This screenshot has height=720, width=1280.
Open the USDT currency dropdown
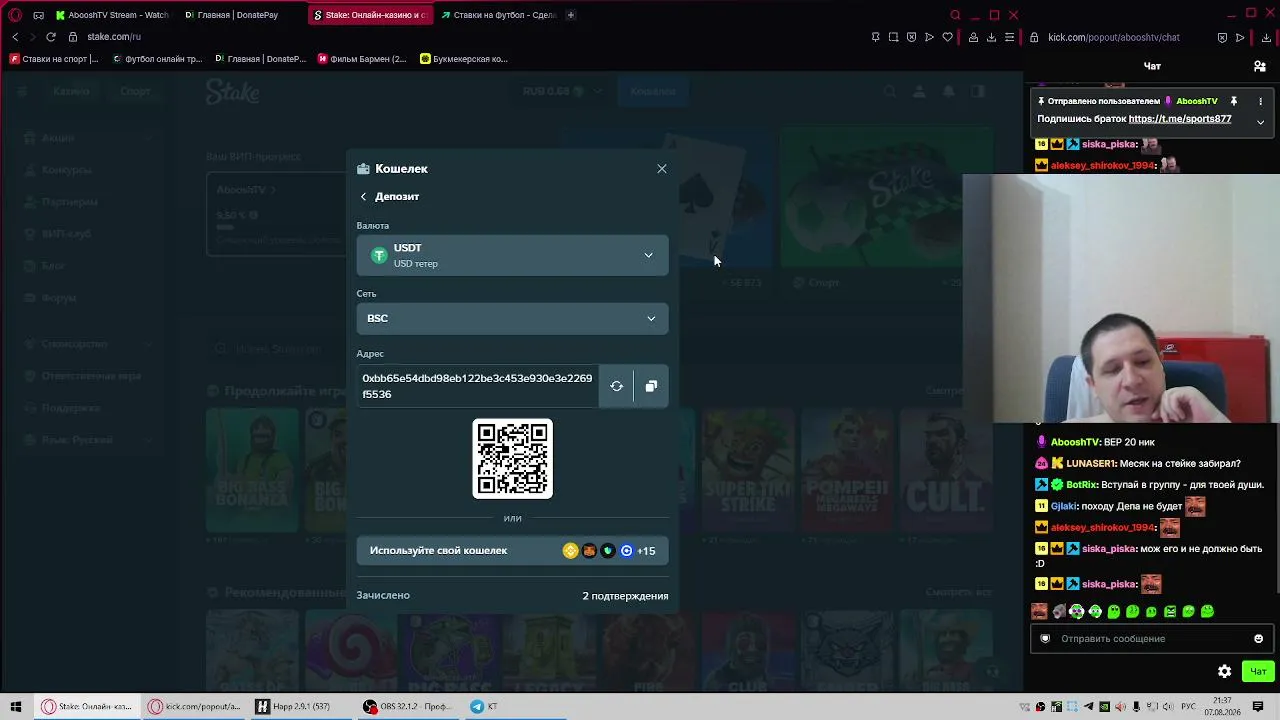(512, 256)
